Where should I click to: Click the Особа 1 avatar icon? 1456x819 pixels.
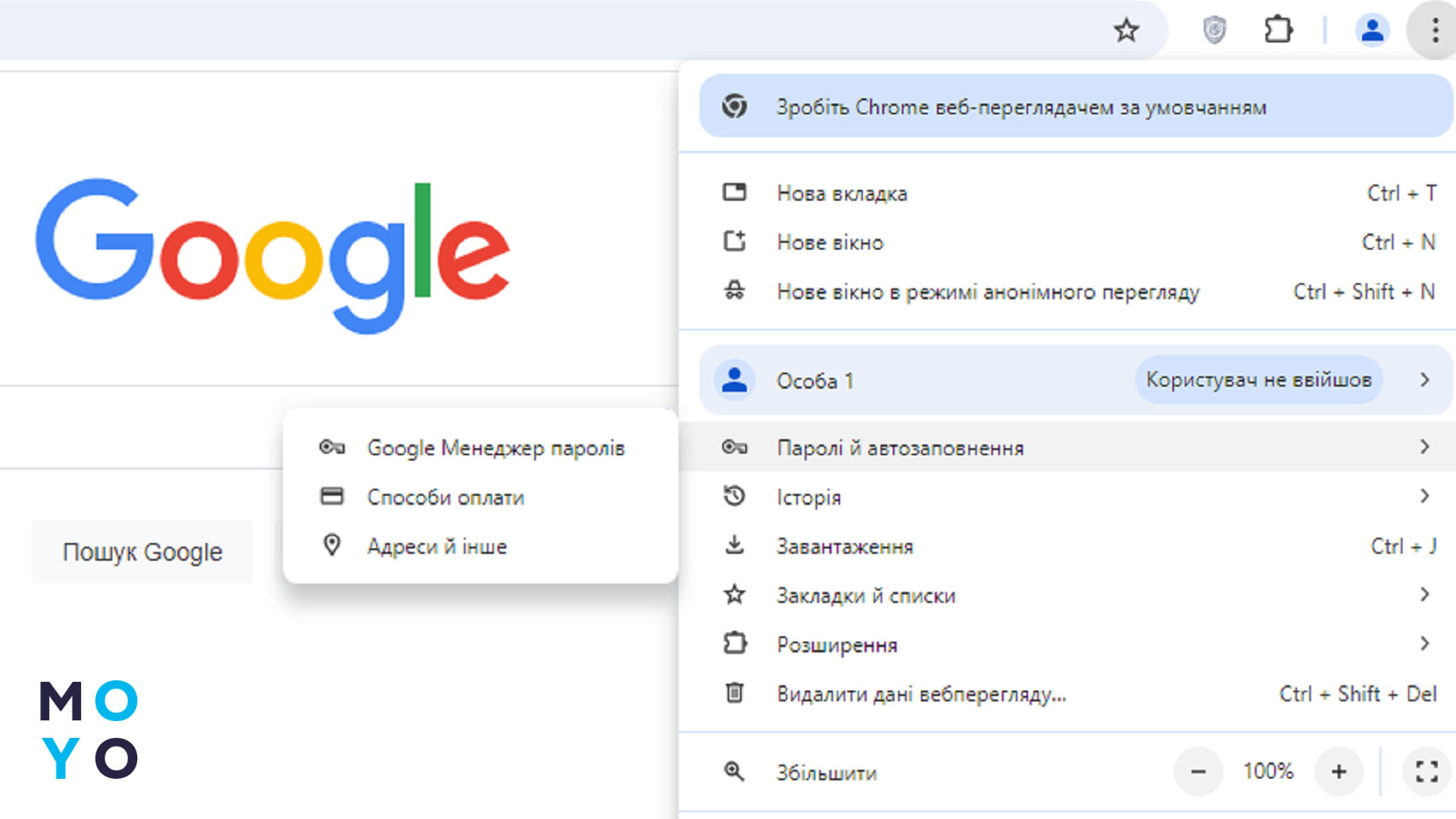734,380
